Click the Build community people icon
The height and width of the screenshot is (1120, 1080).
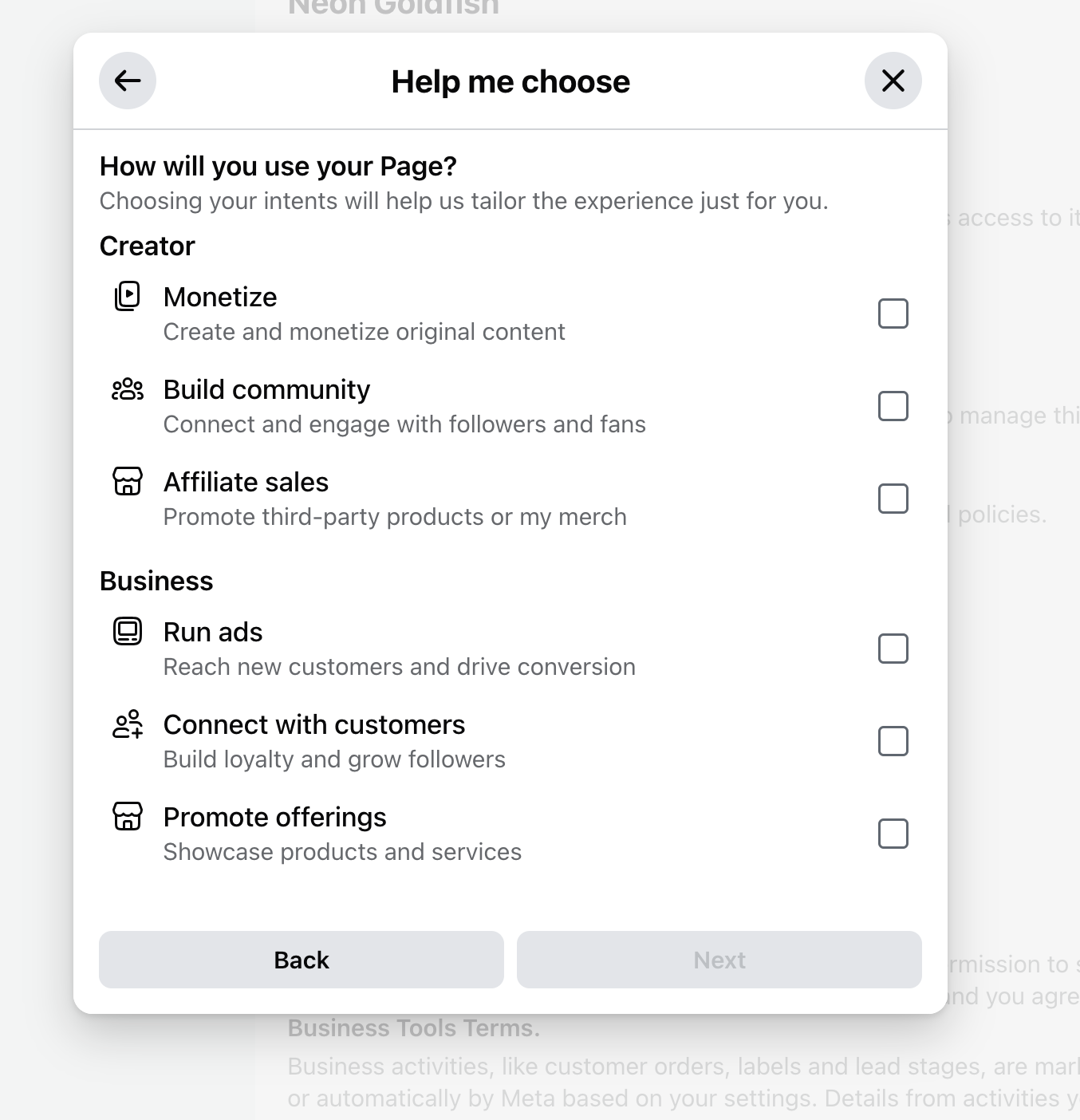128,389
